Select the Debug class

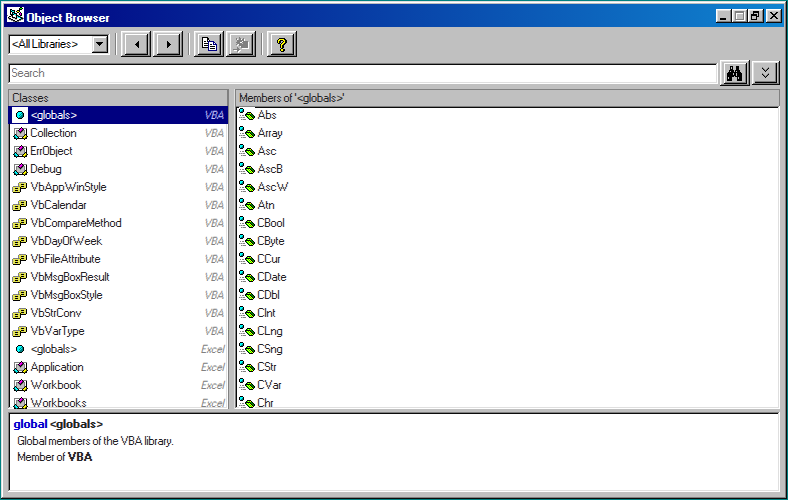pos(119,169)
